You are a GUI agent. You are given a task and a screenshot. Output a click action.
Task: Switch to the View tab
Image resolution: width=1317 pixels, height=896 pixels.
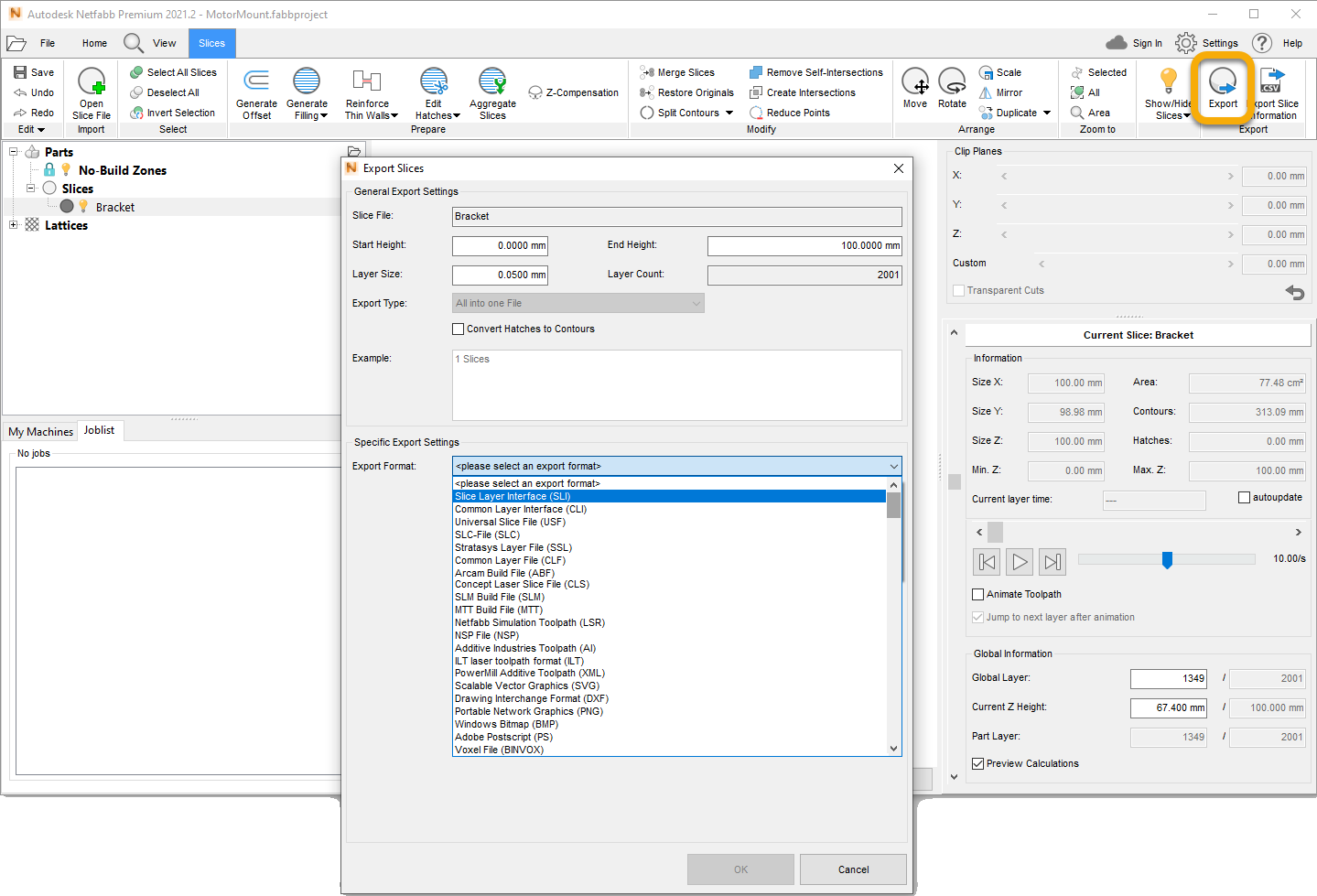pos(165,43)
